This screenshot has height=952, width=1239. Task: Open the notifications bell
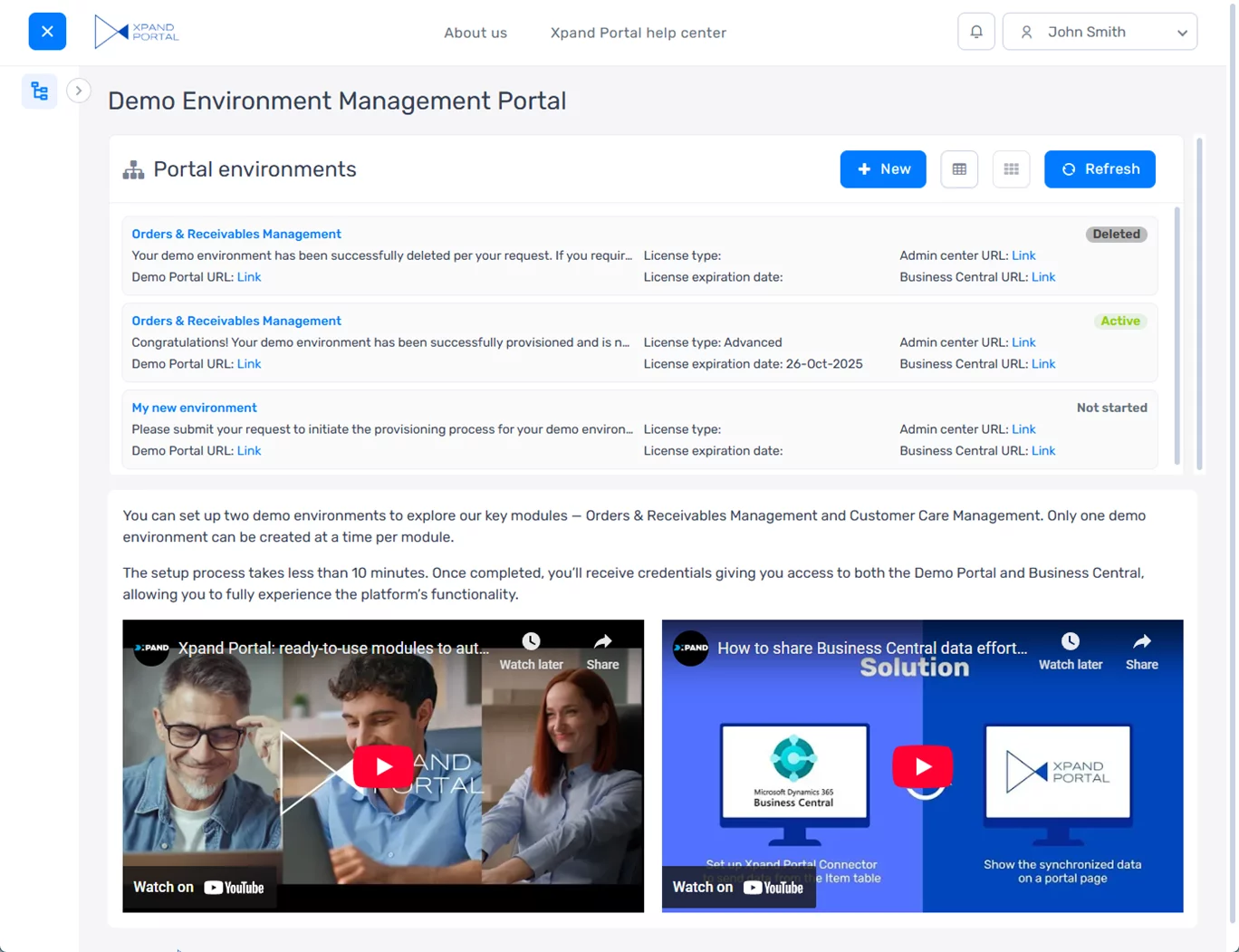coord(976,32)
